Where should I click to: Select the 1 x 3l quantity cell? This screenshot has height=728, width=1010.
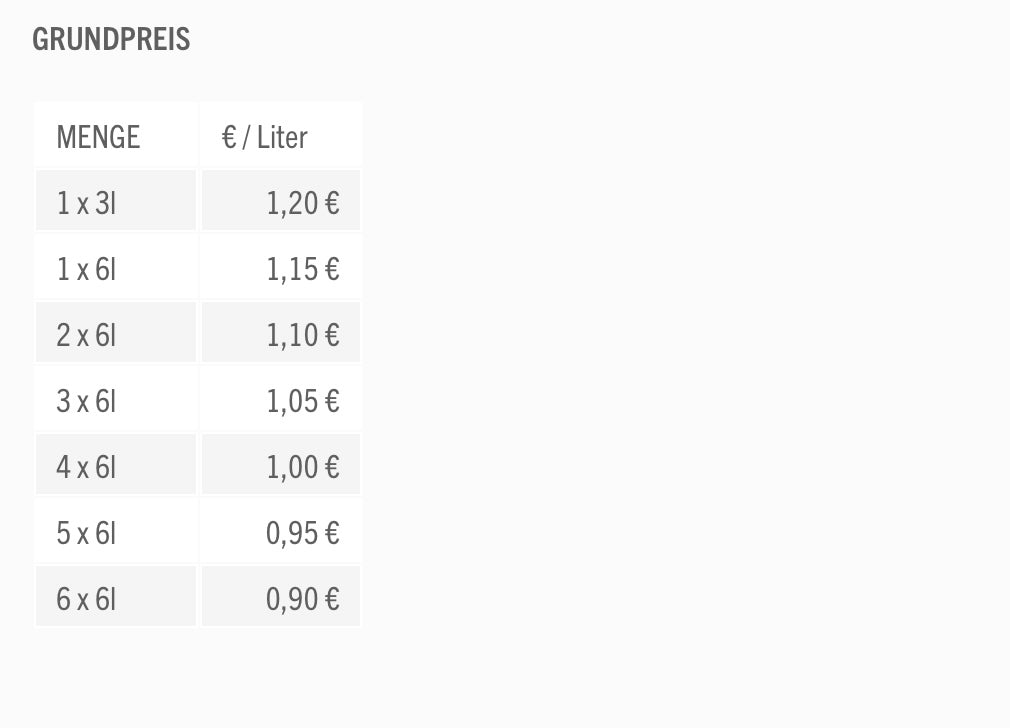click(x=86, y=203)
